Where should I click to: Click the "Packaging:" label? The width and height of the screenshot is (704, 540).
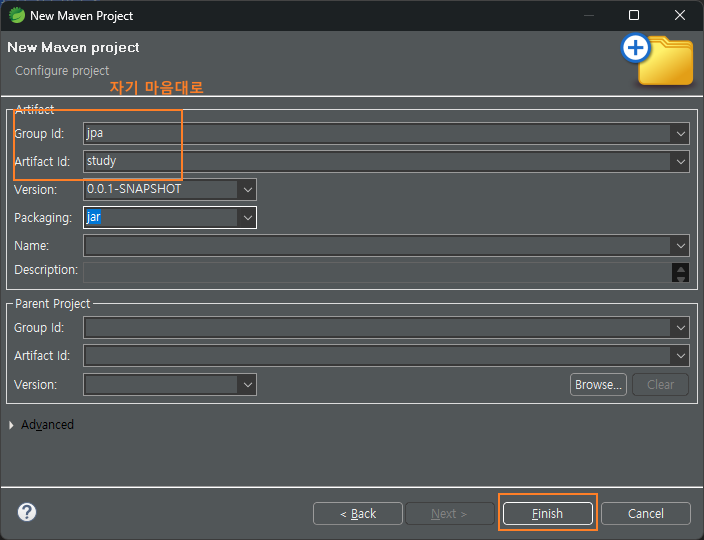43,218
